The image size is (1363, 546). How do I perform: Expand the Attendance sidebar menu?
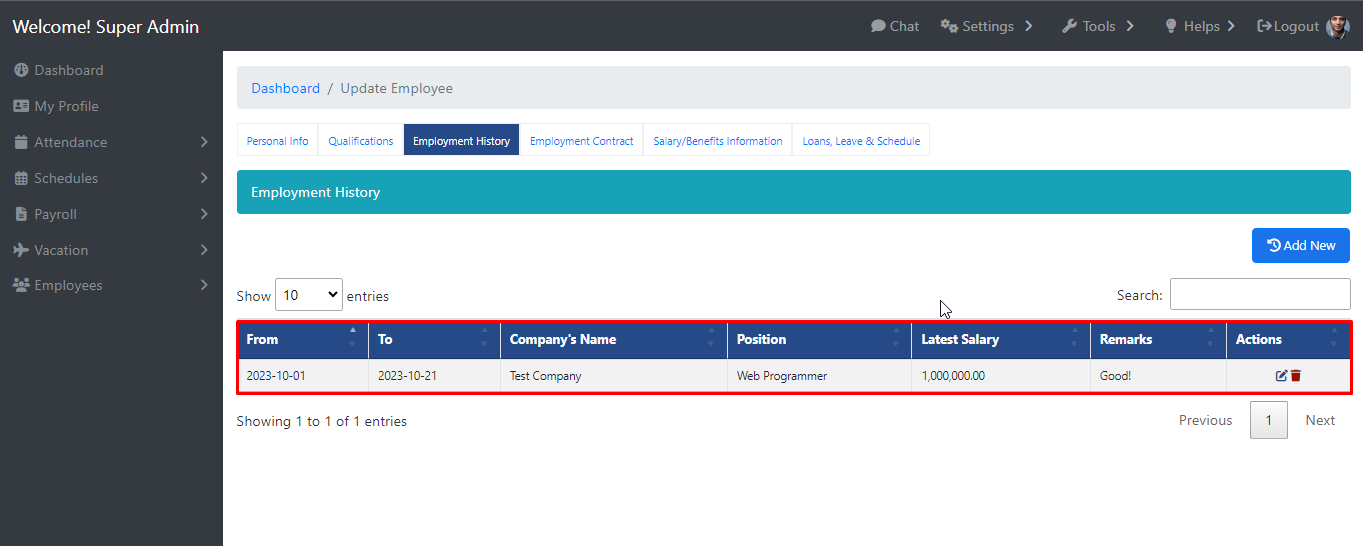pyautogui.click(x=111, y=142)
